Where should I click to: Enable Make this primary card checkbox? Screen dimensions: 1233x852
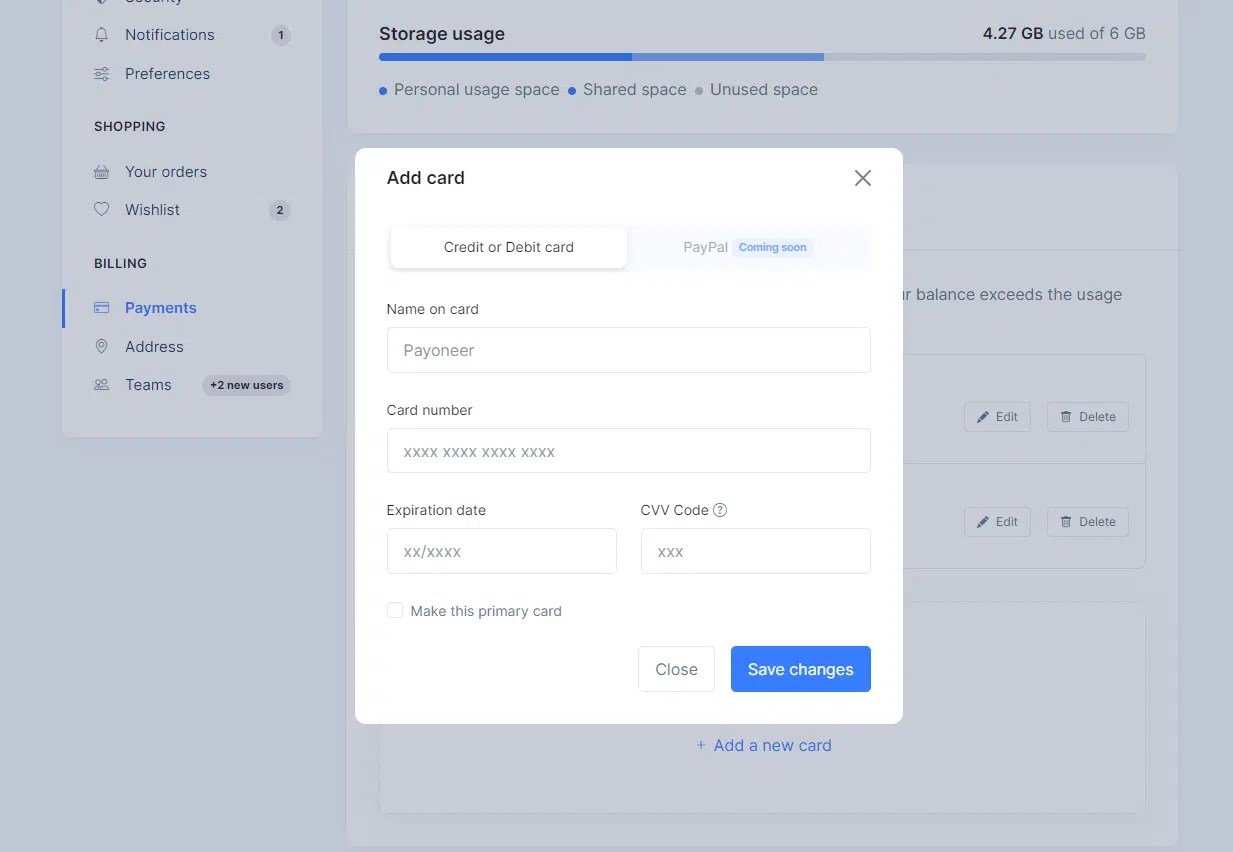tap(395, 611)
